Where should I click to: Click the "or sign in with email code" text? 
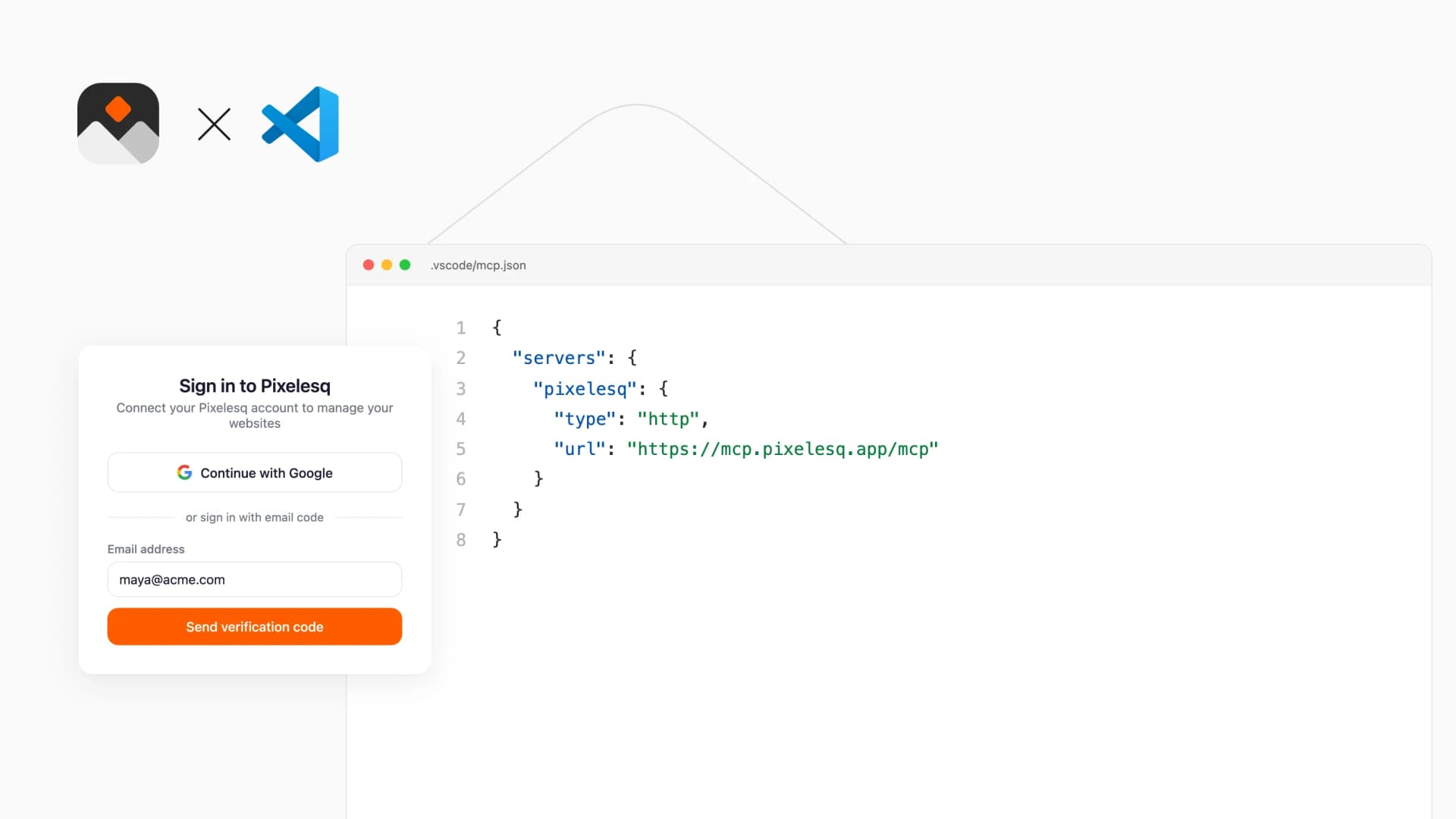(255, 517)
